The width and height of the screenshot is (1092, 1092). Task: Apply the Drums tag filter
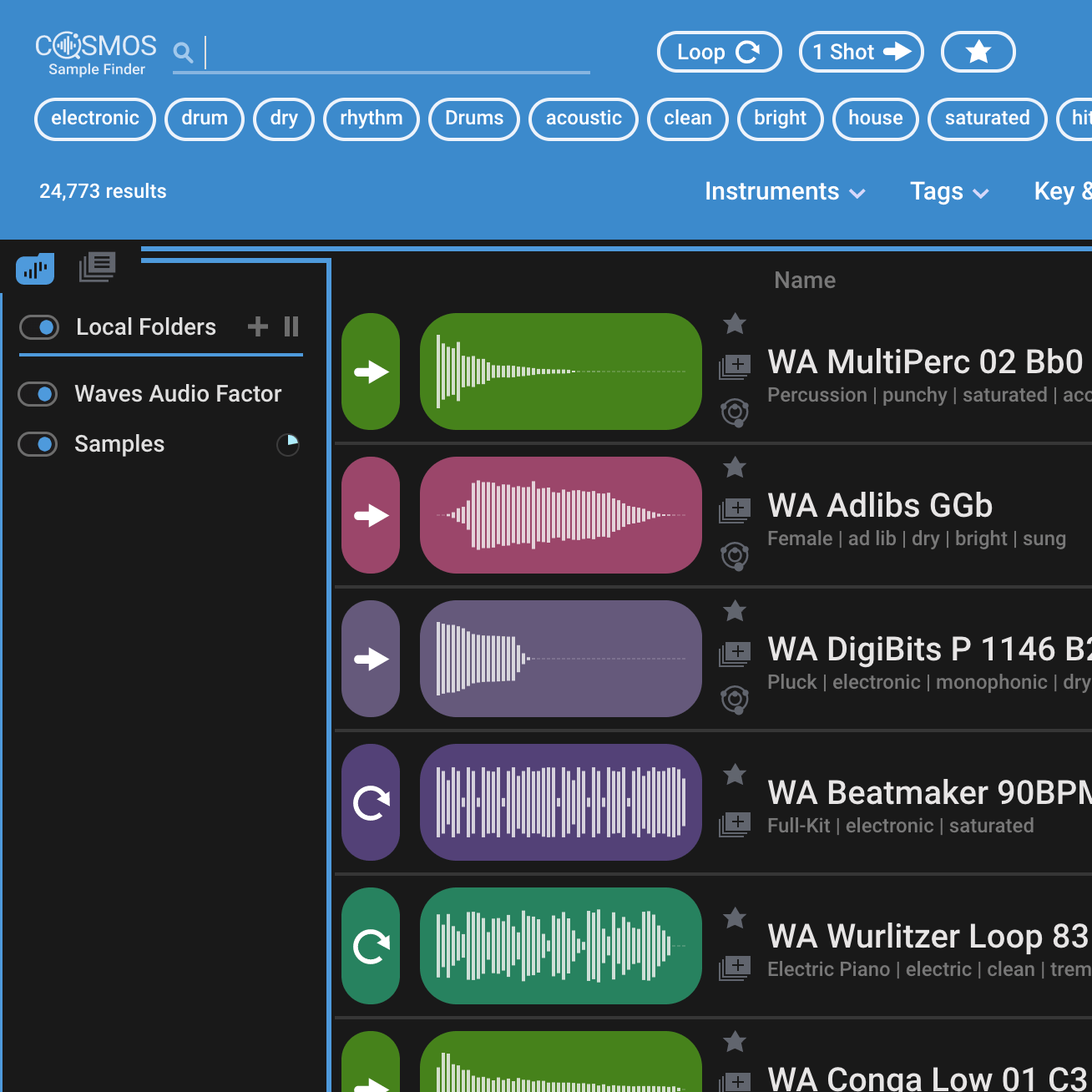pos(474,119)
